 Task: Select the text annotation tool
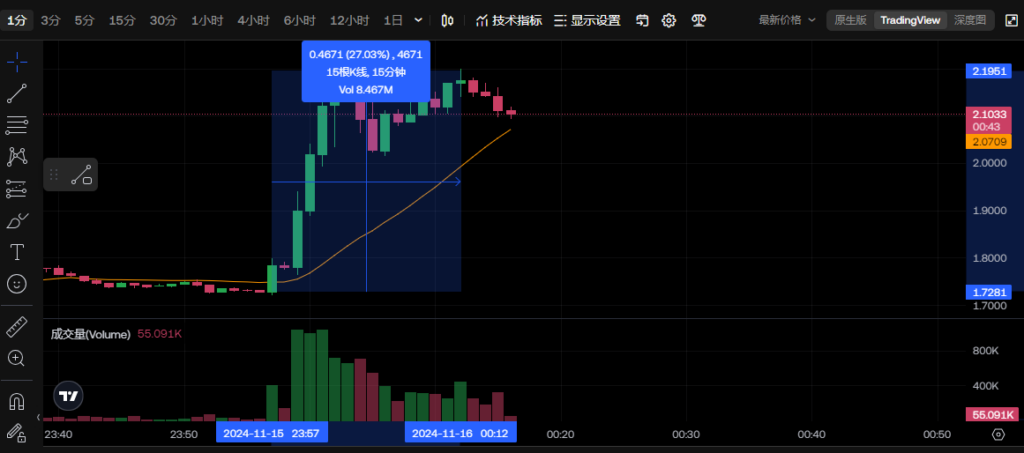click(x=17, y=251)
